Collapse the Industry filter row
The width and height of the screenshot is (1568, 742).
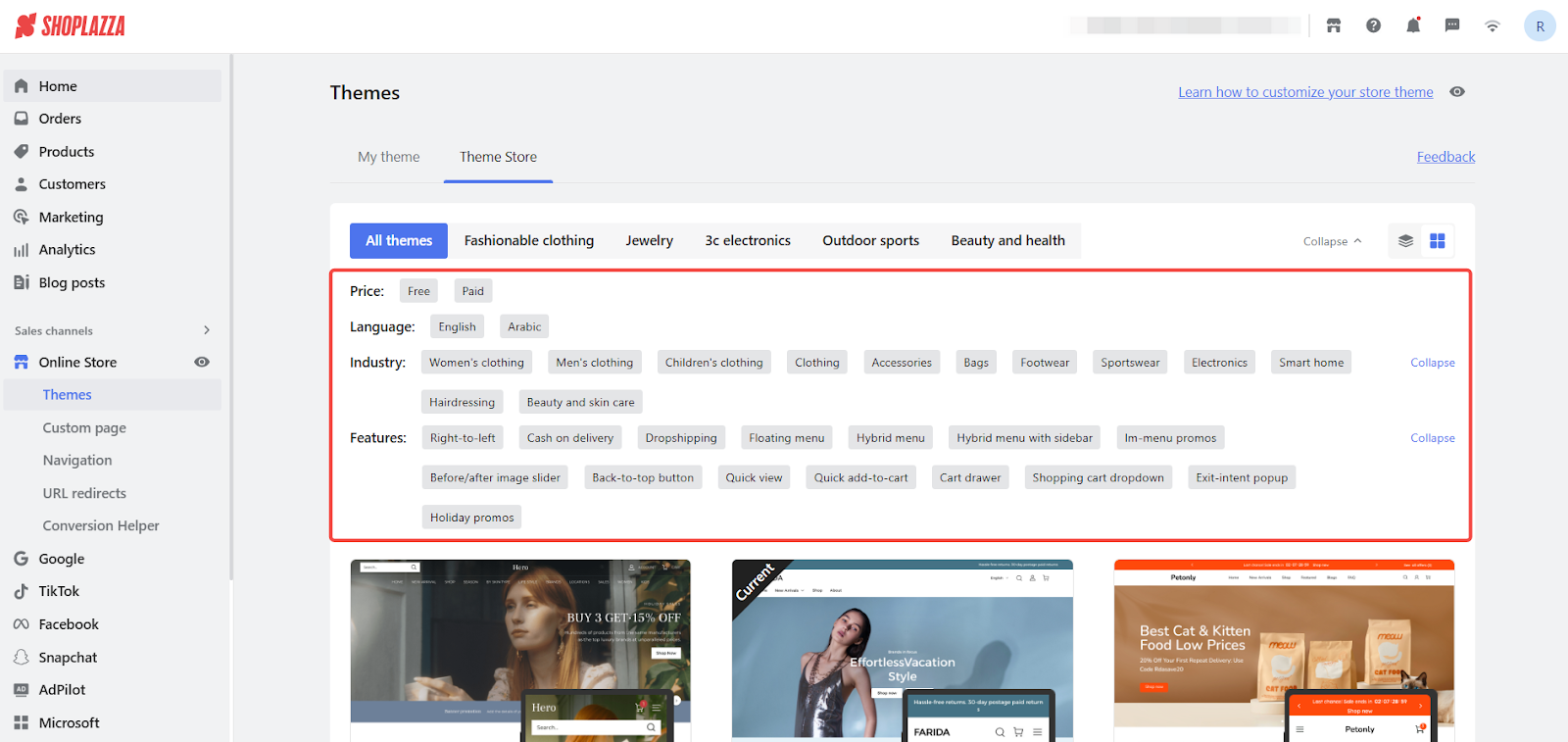(x=1433, y=363)
